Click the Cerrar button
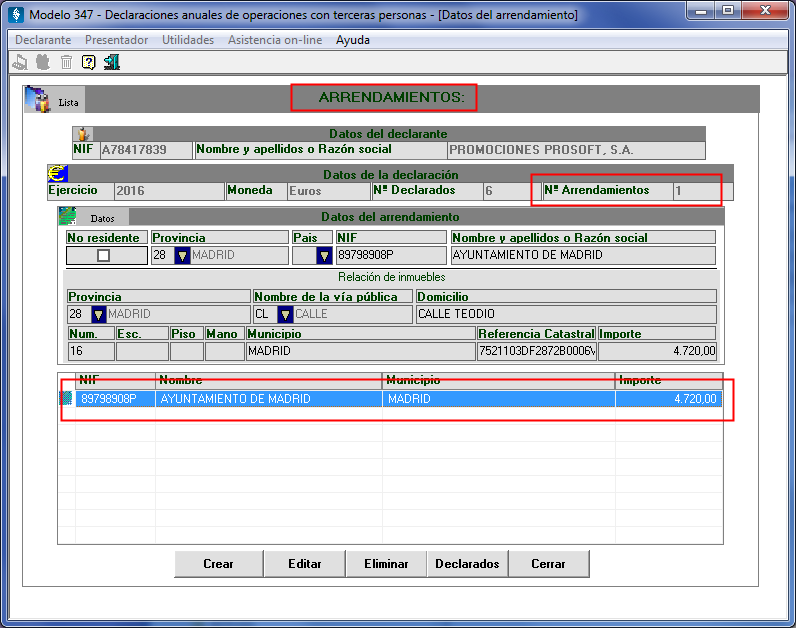 [548, 564]
